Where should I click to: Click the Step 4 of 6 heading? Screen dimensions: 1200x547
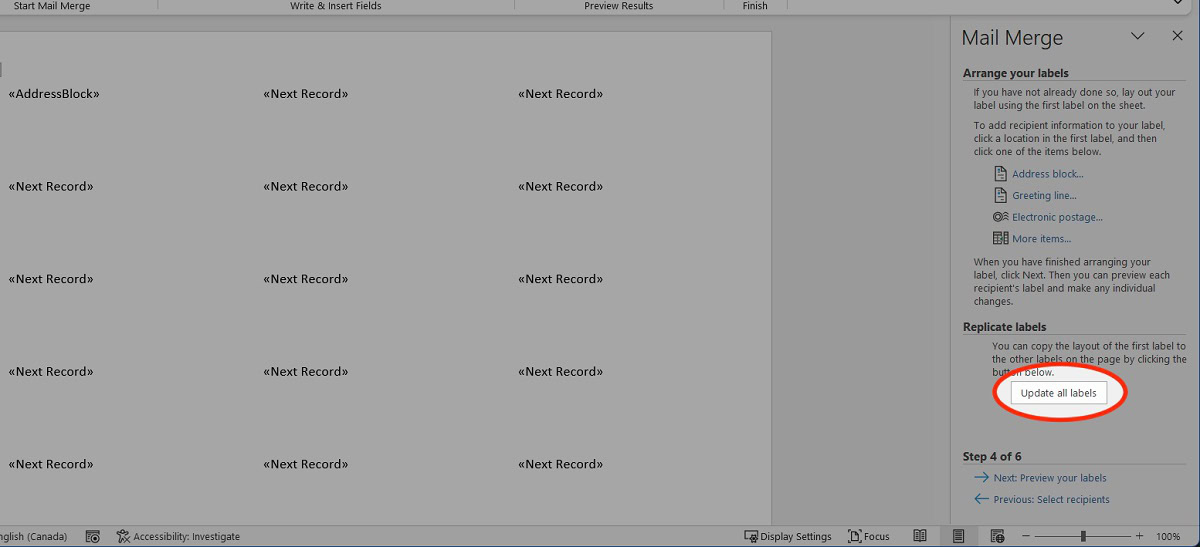tap(992, 456)
